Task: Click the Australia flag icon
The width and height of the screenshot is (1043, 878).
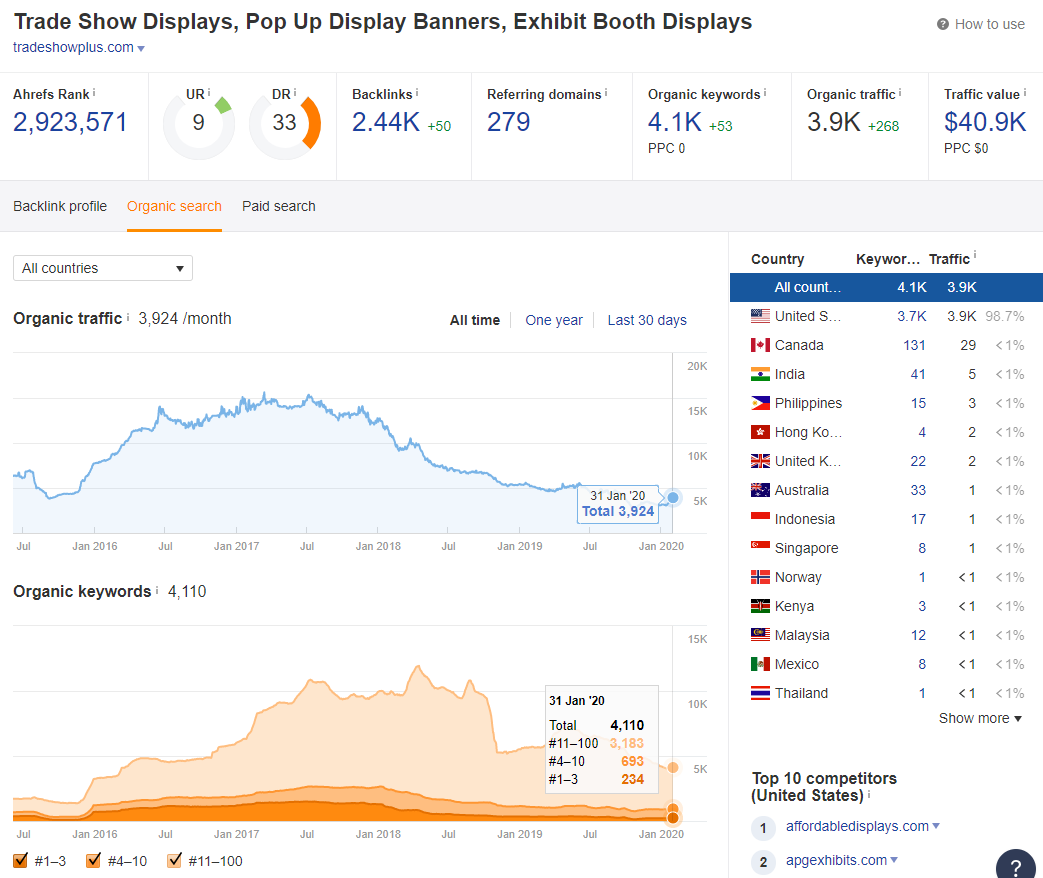Action: (x=760, y=490)
